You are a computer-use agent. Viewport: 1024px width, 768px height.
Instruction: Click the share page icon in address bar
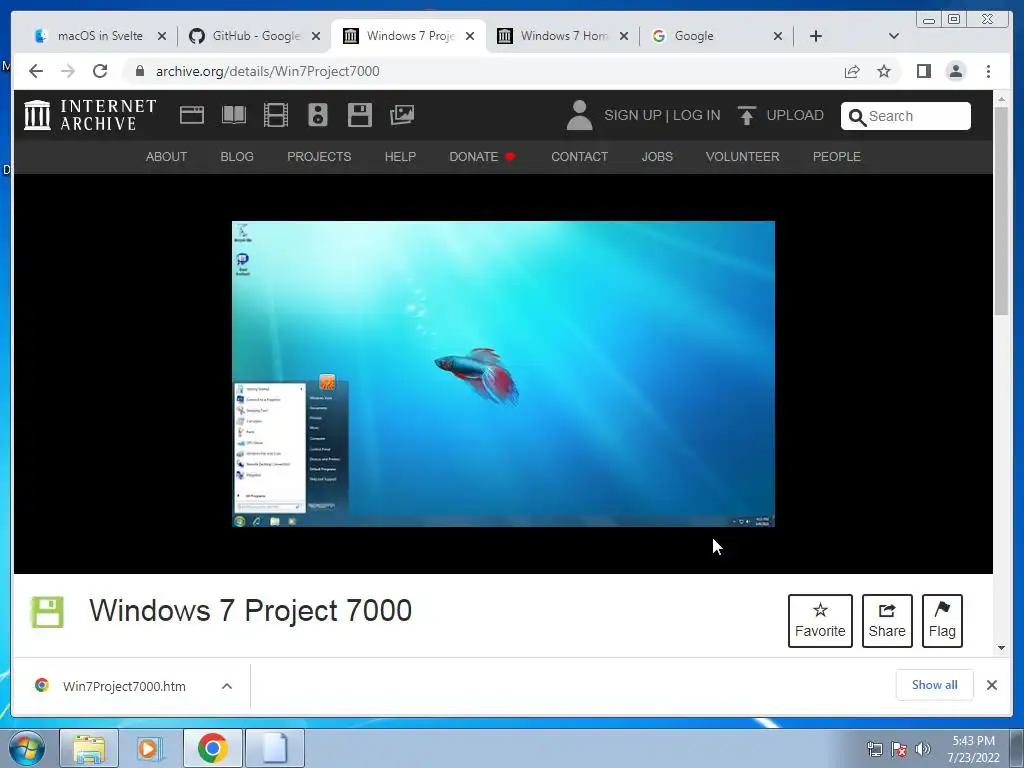tap(852, 71)
